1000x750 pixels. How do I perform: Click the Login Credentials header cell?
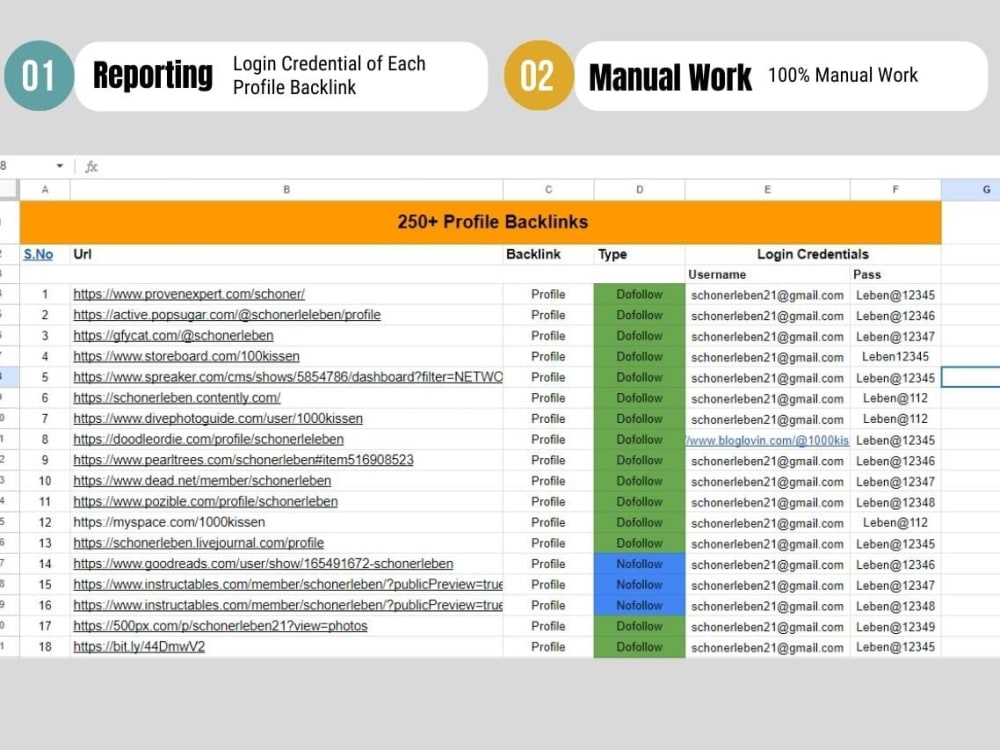(x=813, y=254)
